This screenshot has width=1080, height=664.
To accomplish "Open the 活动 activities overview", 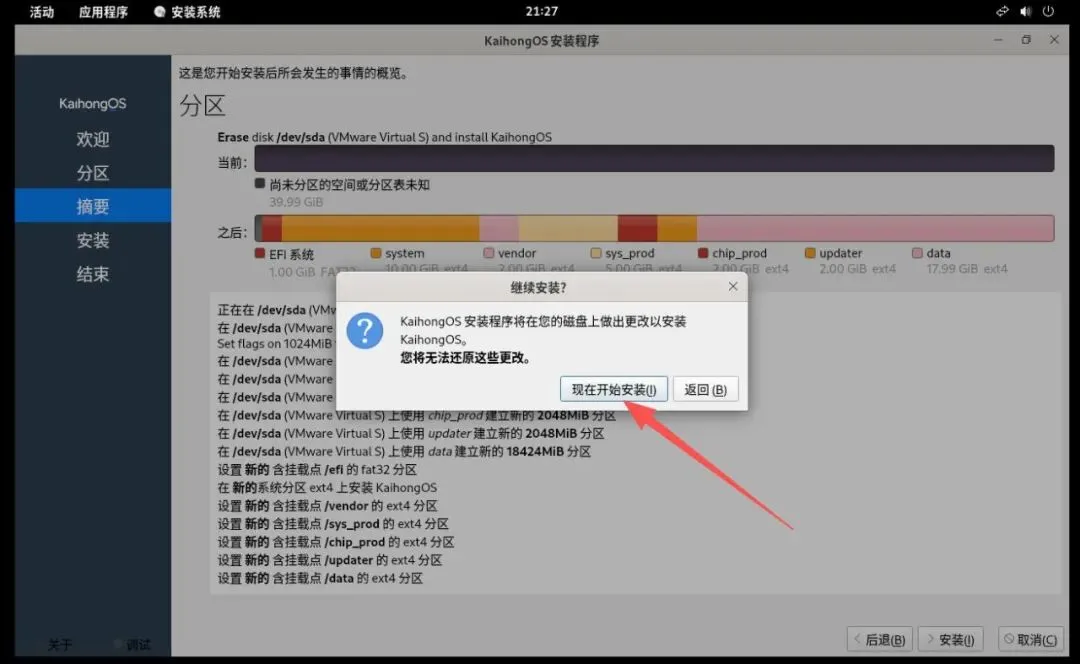I will click(42, 12).
